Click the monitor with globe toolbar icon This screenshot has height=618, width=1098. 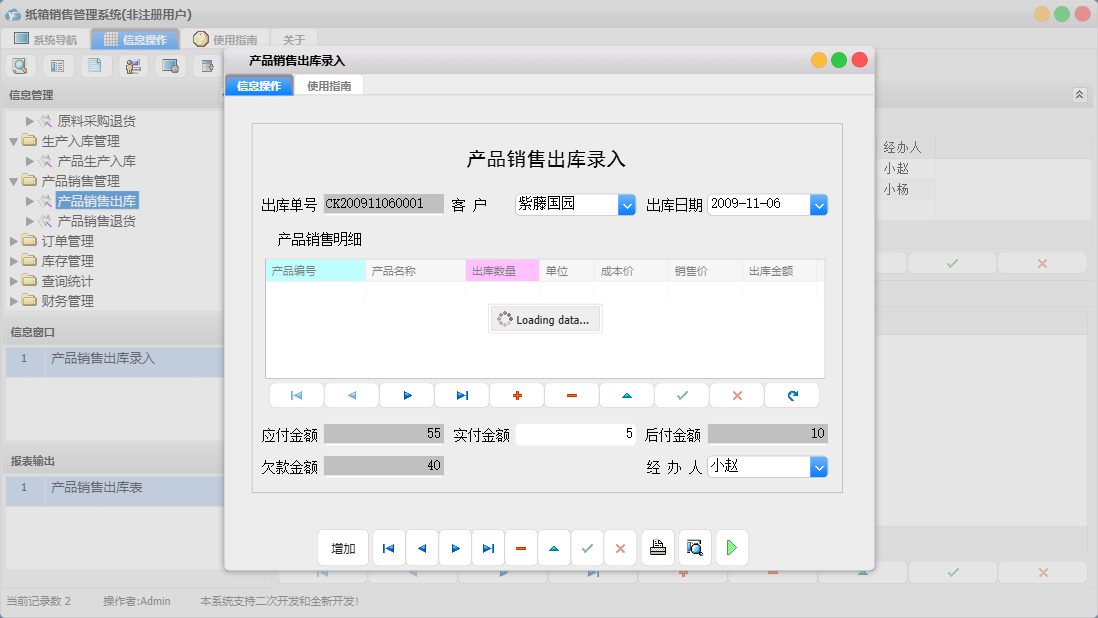[x=170, y=65]
